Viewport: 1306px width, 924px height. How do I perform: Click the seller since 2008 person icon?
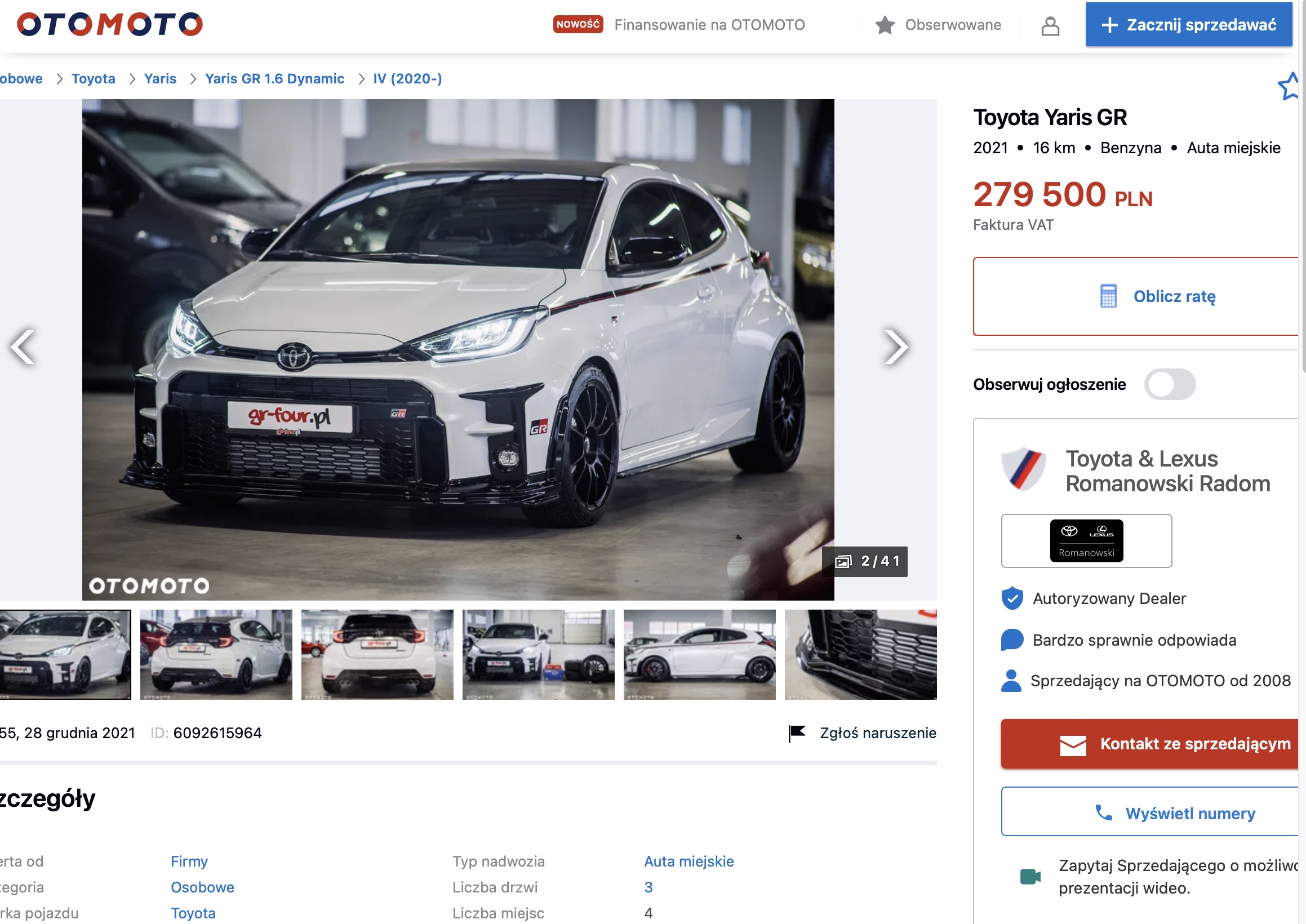pos(1011,681)
